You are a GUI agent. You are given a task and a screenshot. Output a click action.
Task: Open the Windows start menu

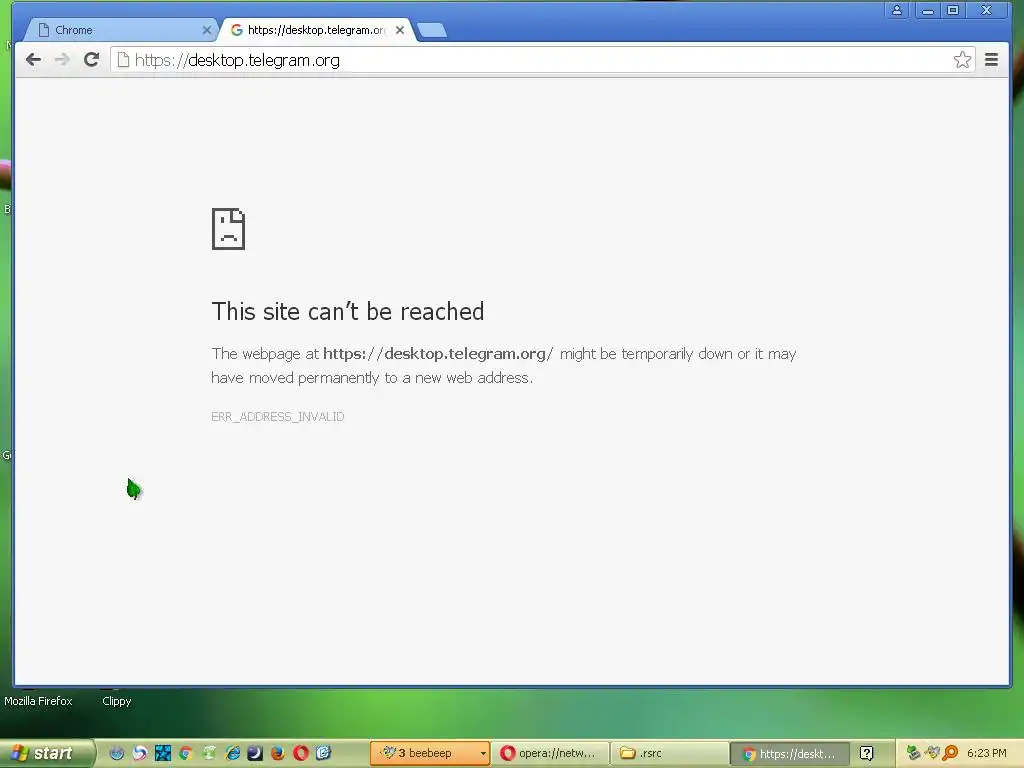coord(46,754)
